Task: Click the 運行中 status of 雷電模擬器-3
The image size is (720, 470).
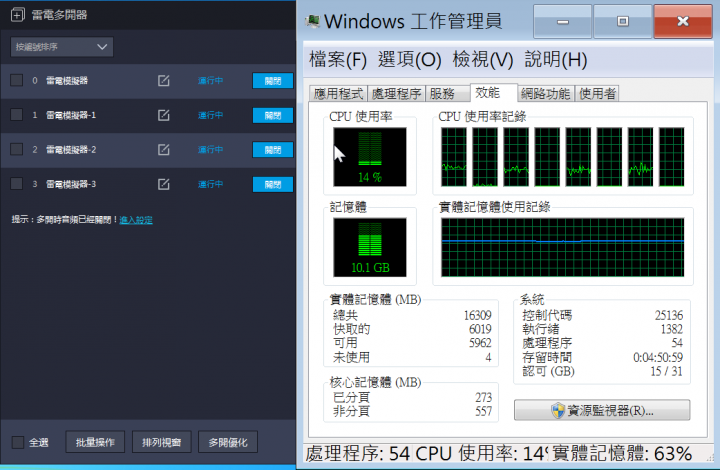Action: click(210, 184)
